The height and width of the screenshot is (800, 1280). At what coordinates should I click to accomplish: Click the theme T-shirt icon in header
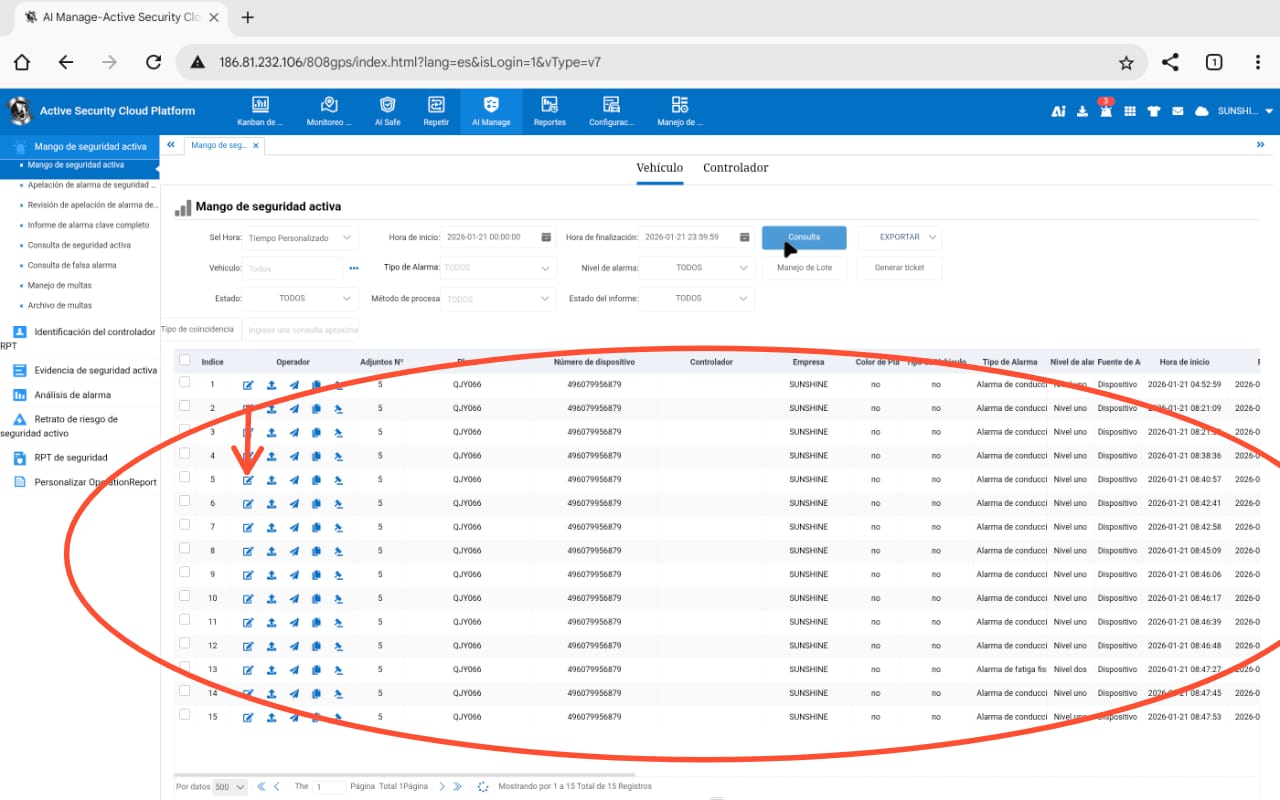(x=1154, y=111)
